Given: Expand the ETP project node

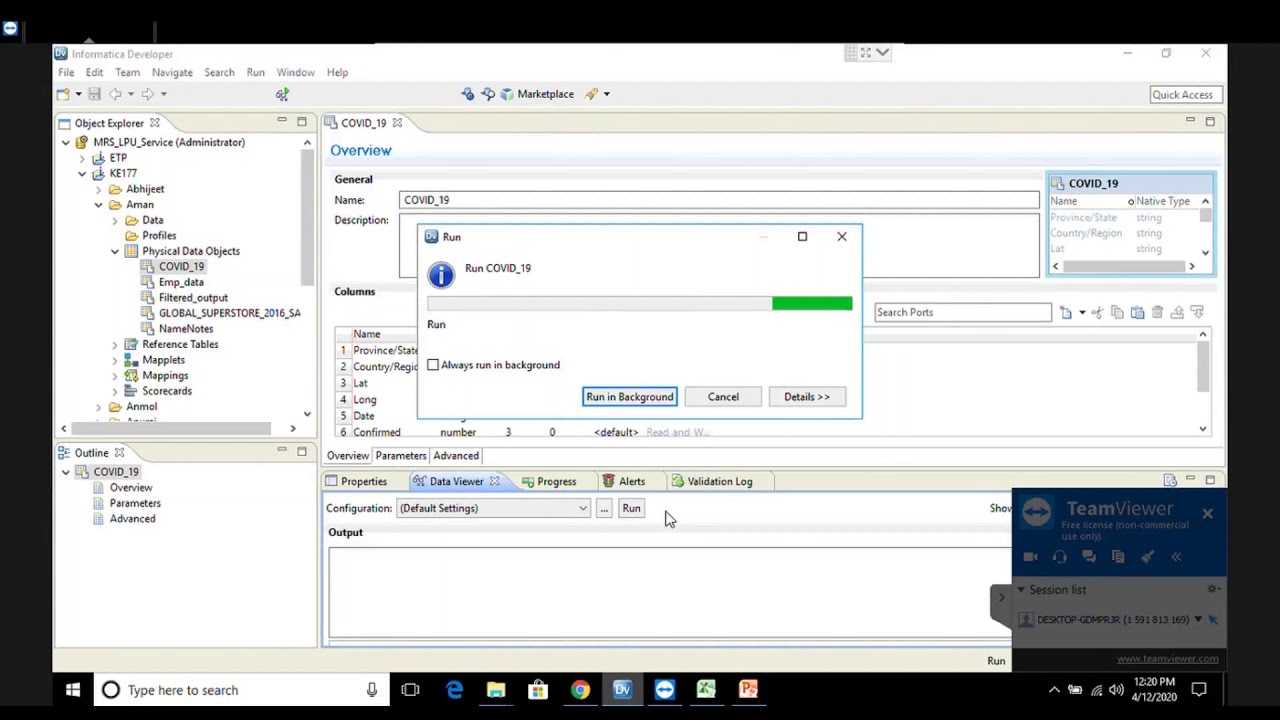Looking at the screenshot, I should (82, 158).
